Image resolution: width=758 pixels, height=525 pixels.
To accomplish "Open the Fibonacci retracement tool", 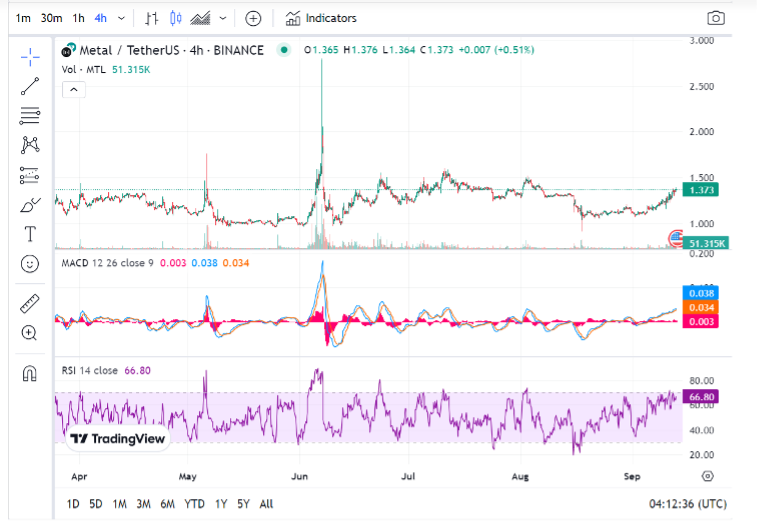I will click(30, 116).
